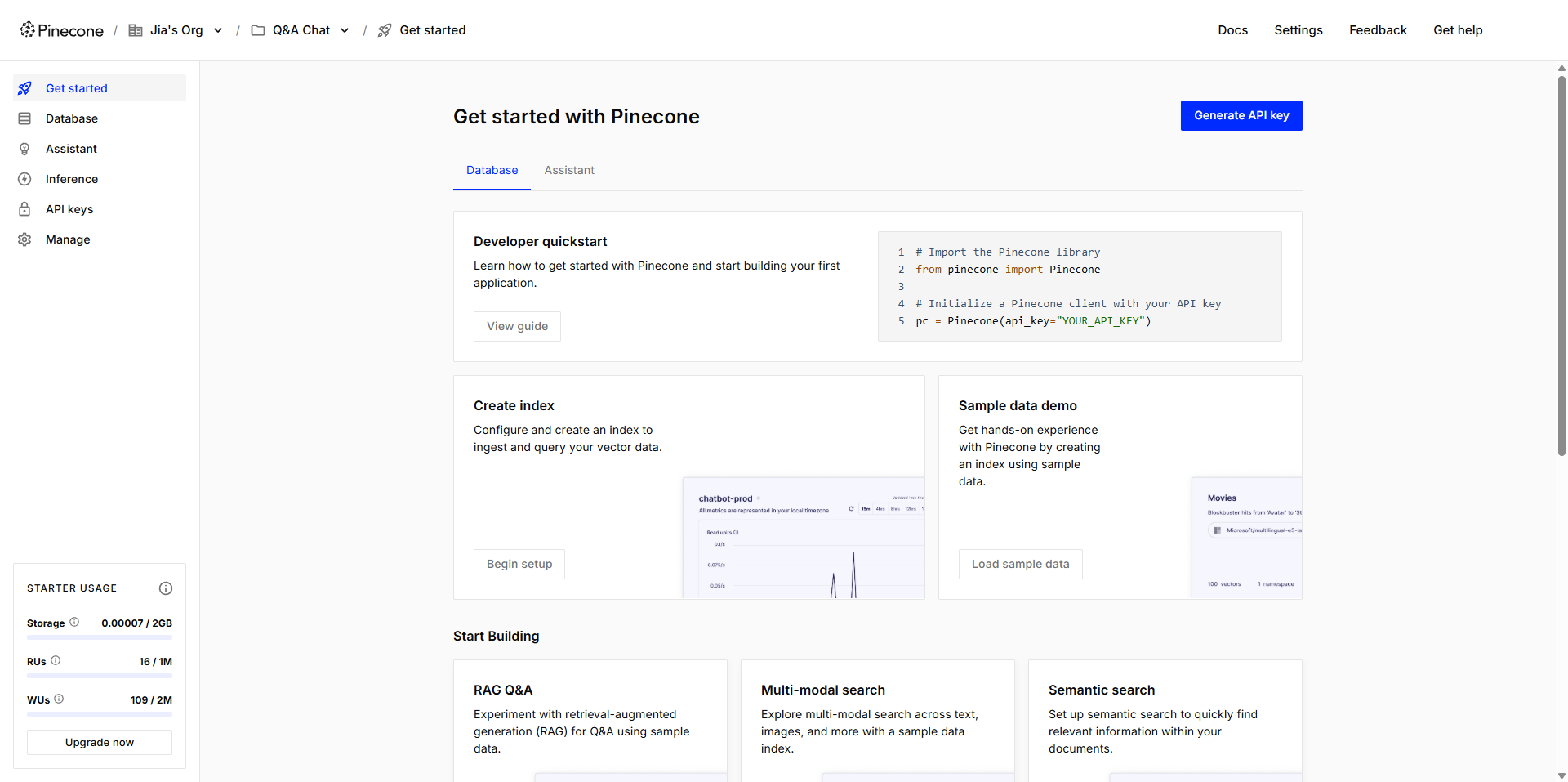1568x782 pixels.
Task: Expand the Q&A Chat project dropdown
Action: tap(345, 30)
